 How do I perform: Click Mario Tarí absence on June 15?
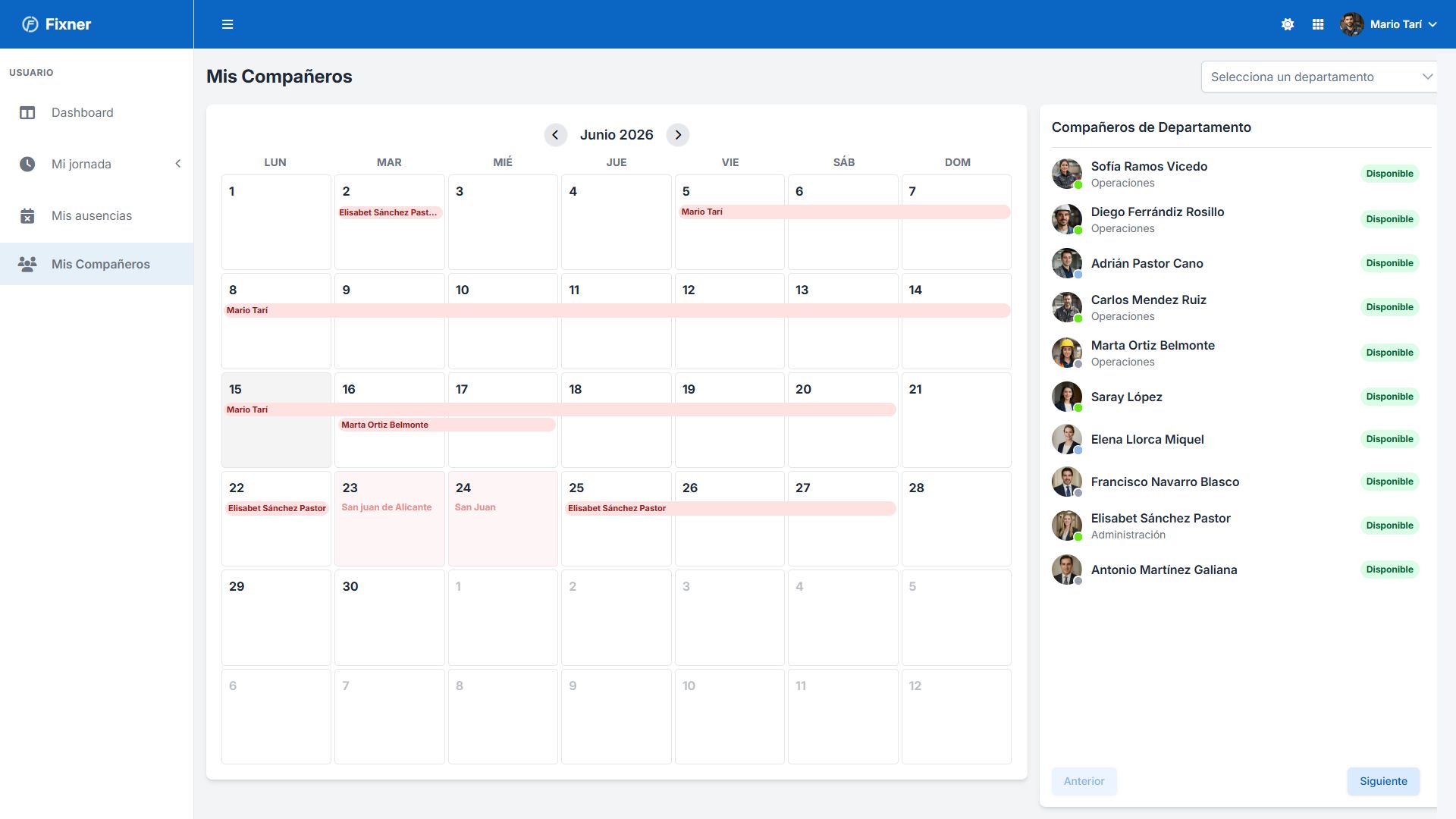click(560, 409)
